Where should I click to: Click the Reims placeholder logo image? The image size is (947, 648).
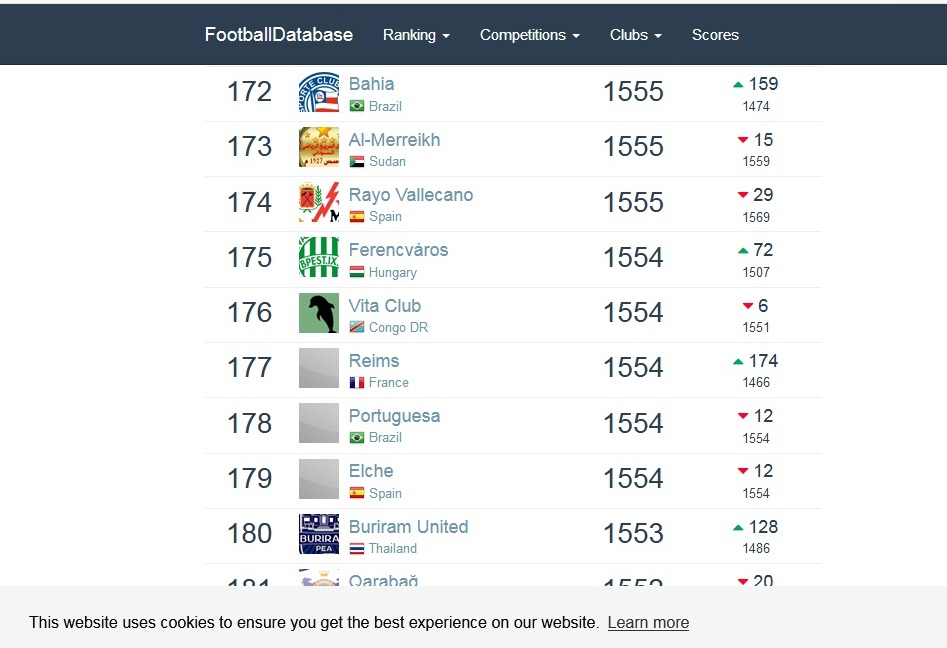point(319,368)
